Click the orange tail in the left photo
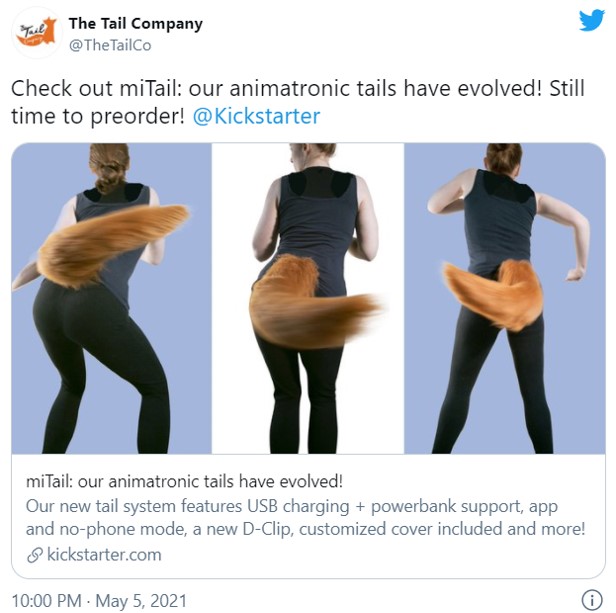This screenshot has height=613, width=616. point(112,245)
